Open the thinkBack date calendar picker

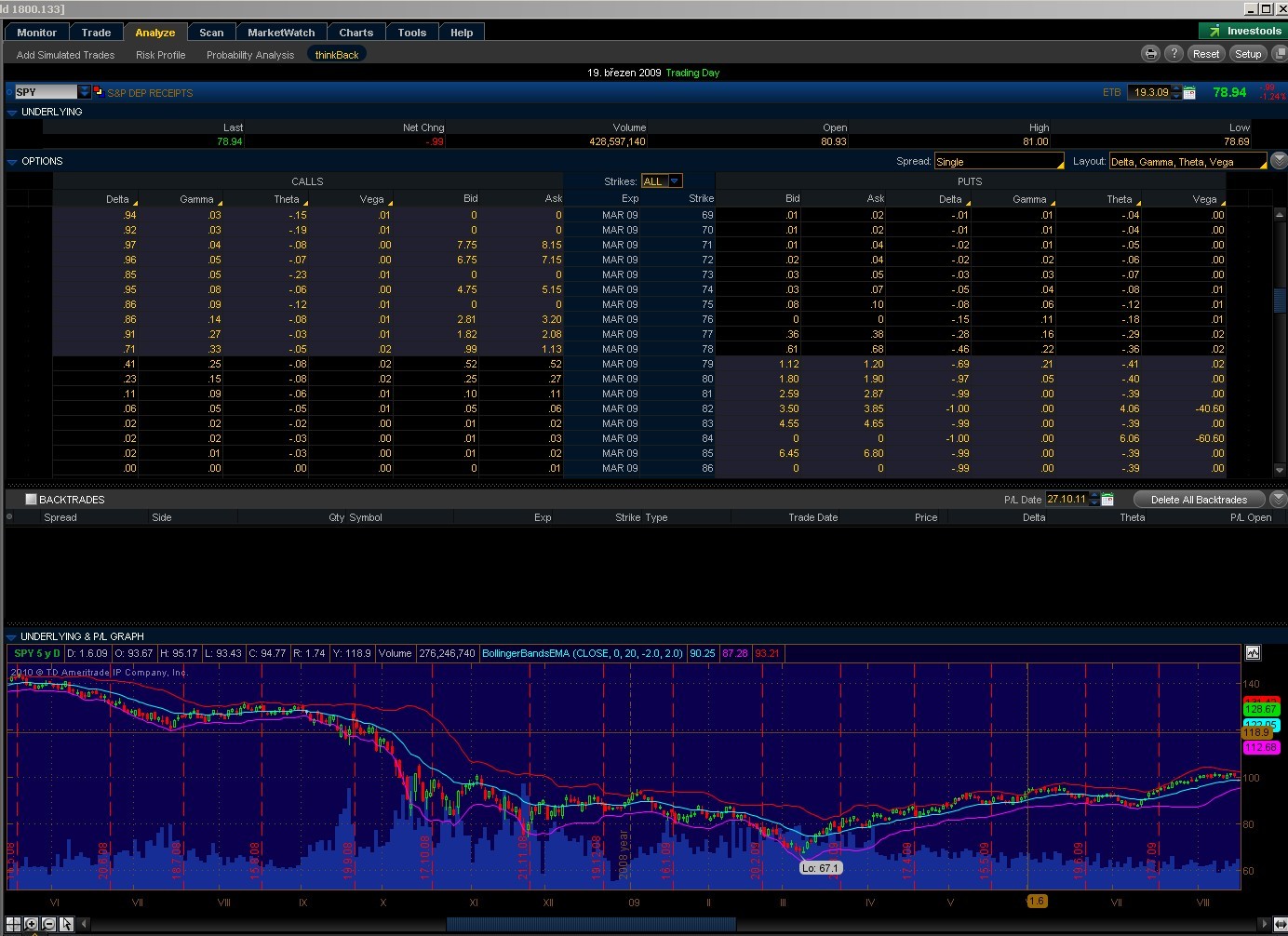click(x=1189, y=93)
